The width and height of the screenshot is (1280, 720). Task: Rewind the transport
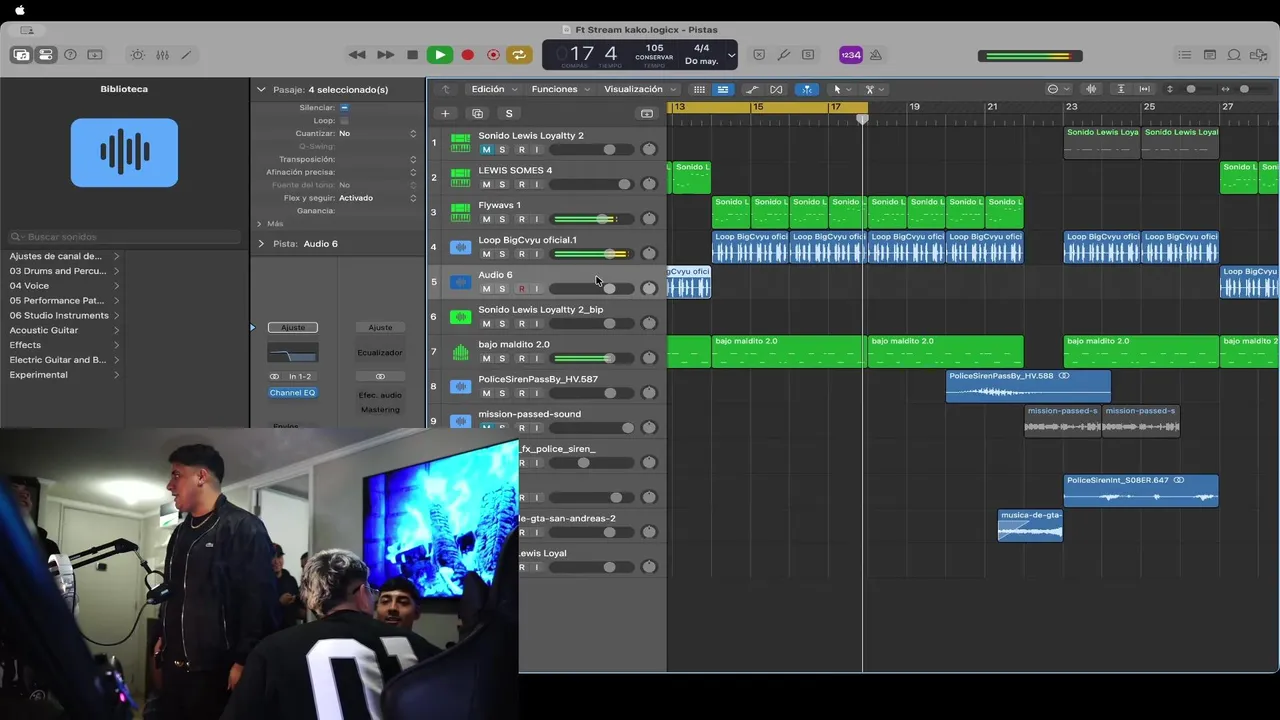click(357, 55)
